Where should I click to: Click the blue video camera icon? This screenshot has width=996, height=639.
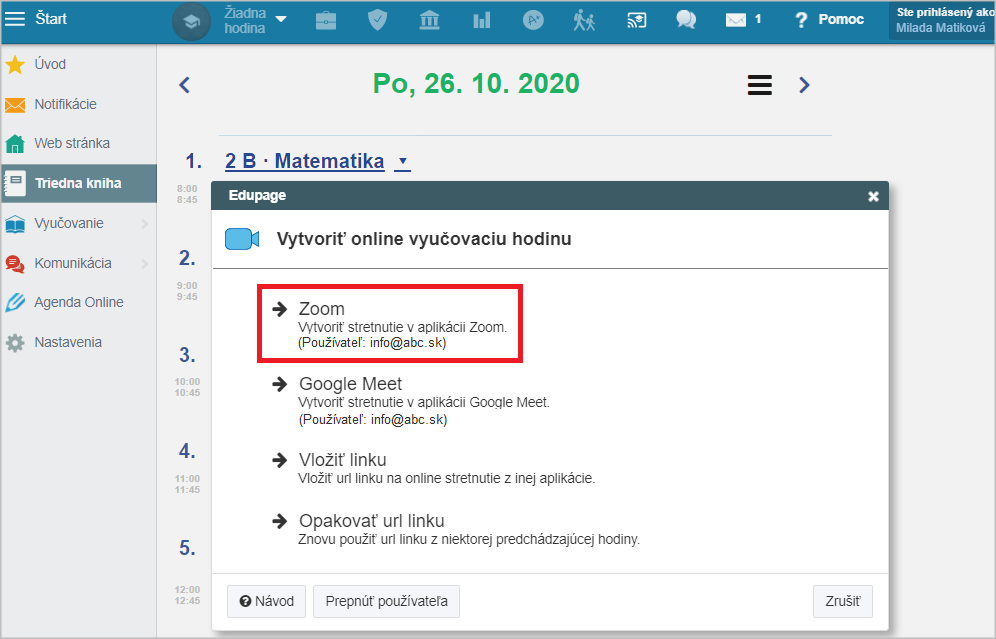pos(242,239)
